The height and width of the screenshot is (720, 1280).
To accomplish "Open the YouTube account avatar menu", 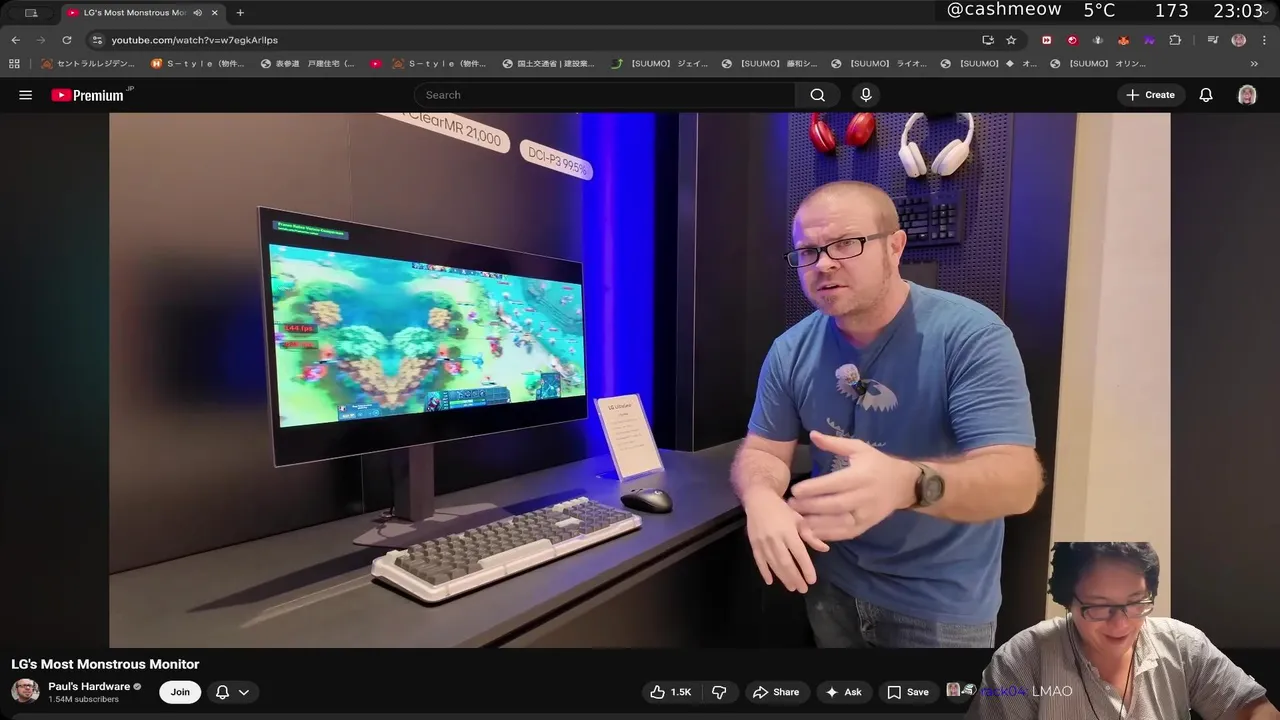I will click(x=1247, y=95).
